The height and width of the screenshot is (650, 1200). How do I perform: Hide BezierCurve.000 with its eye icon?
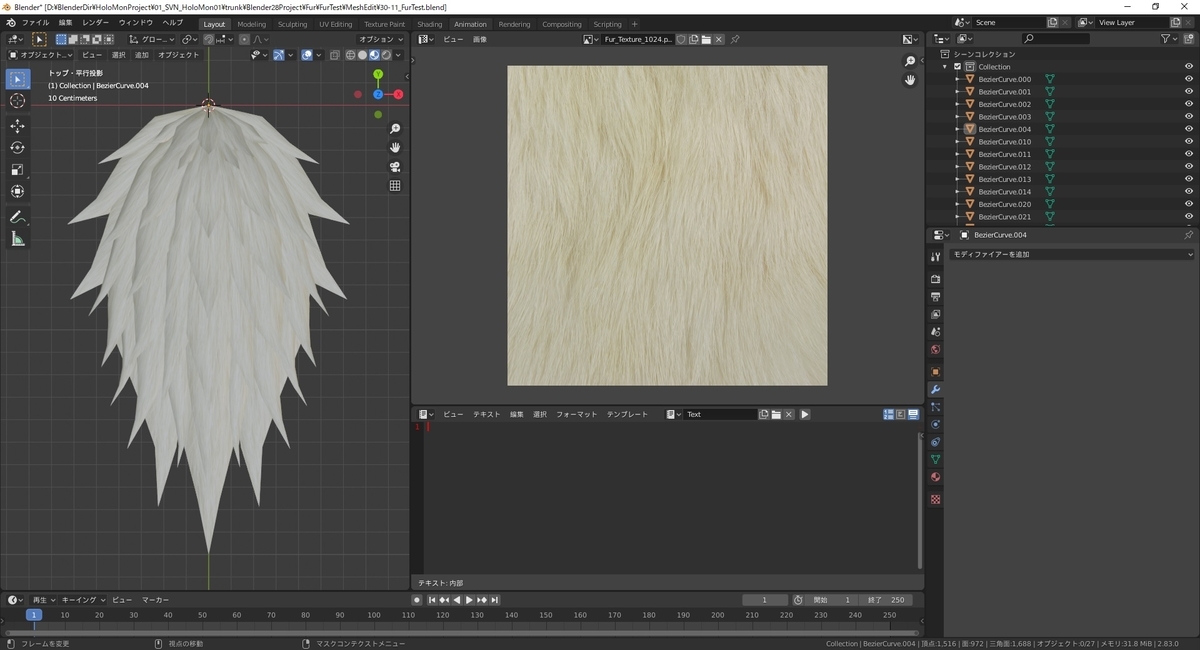point(1188,79)
